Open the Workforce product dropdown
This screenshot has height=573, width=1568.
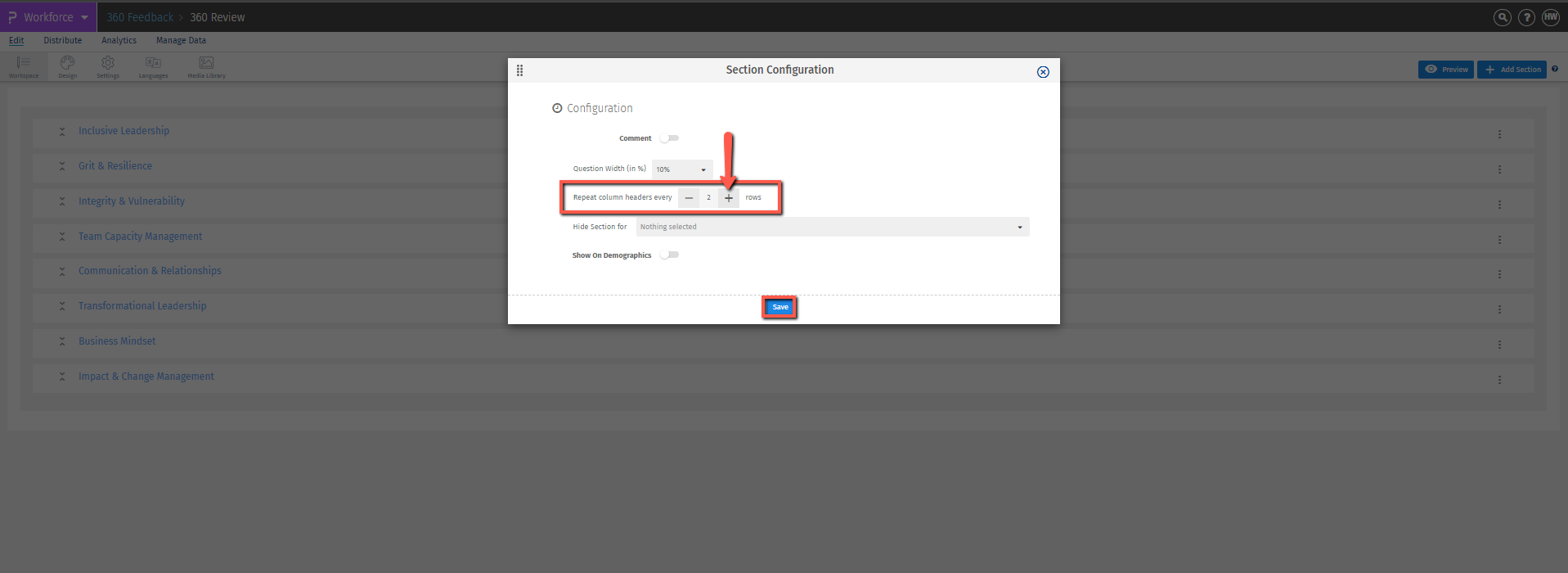[48, 17]
